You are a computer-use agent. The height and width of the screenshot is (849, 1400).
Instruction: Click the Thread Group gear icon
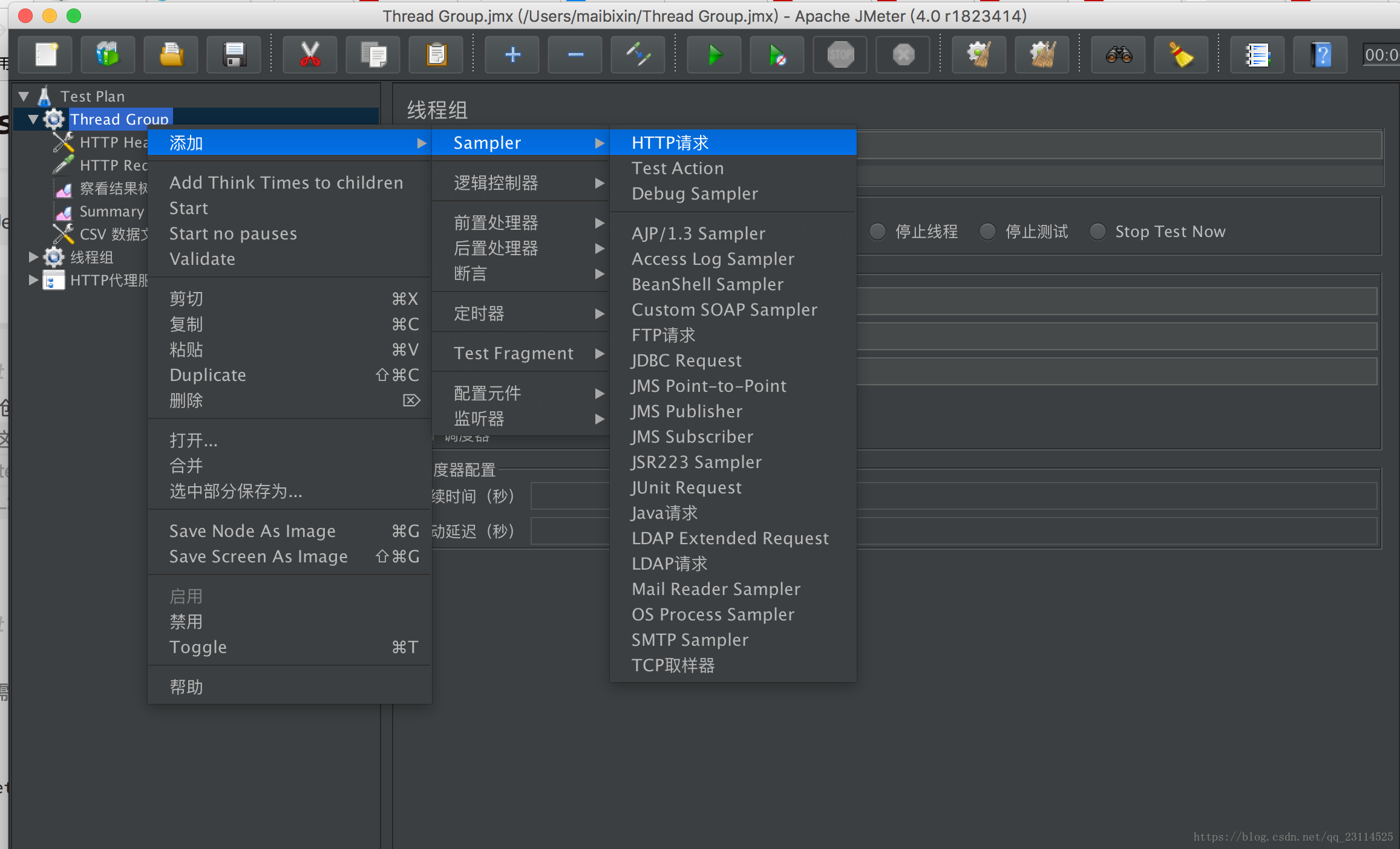coord(54,119)
